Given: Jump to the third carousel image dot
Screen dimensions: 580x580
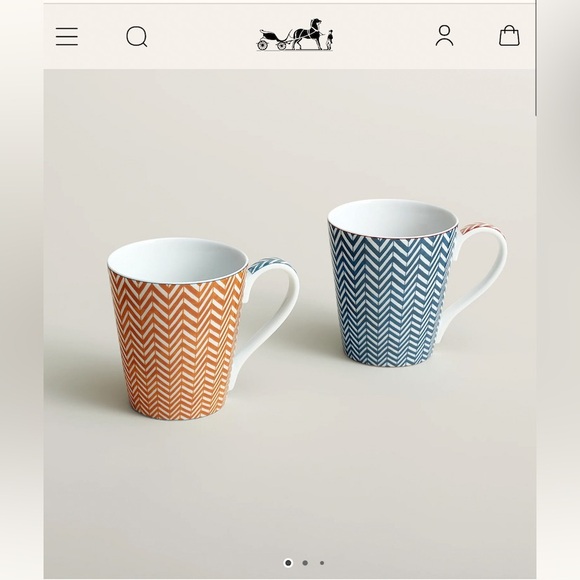Looking at the screenshot, I should click(x=322, y=563).
